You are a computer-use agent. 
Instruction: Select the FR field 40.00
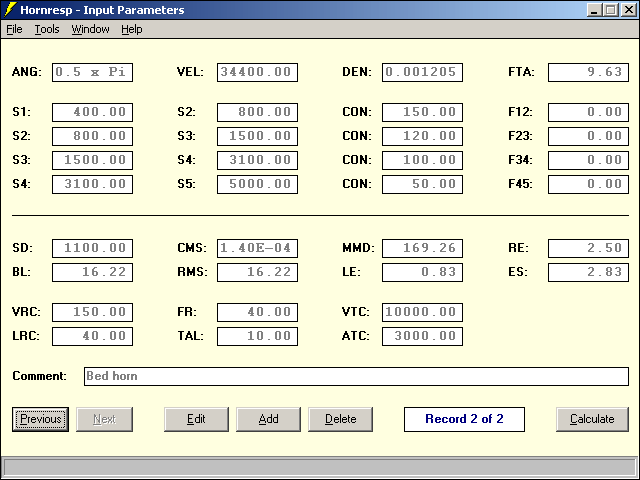[257, 312]
